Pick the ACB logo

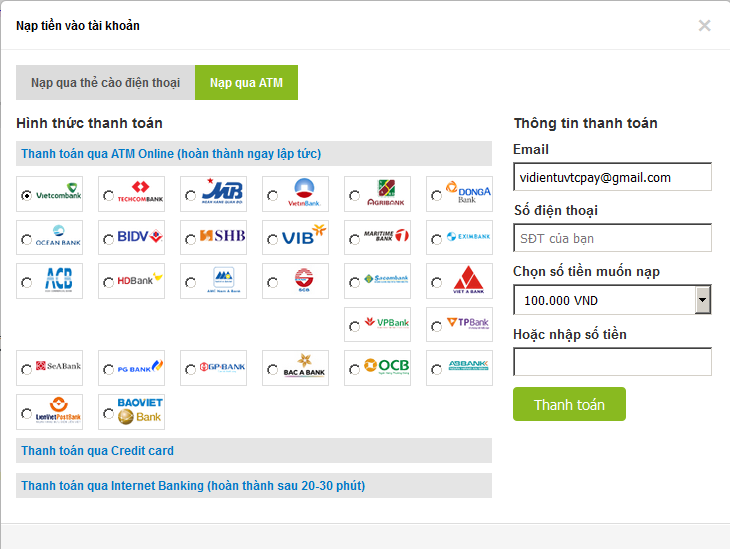click(x=59, y=279)
